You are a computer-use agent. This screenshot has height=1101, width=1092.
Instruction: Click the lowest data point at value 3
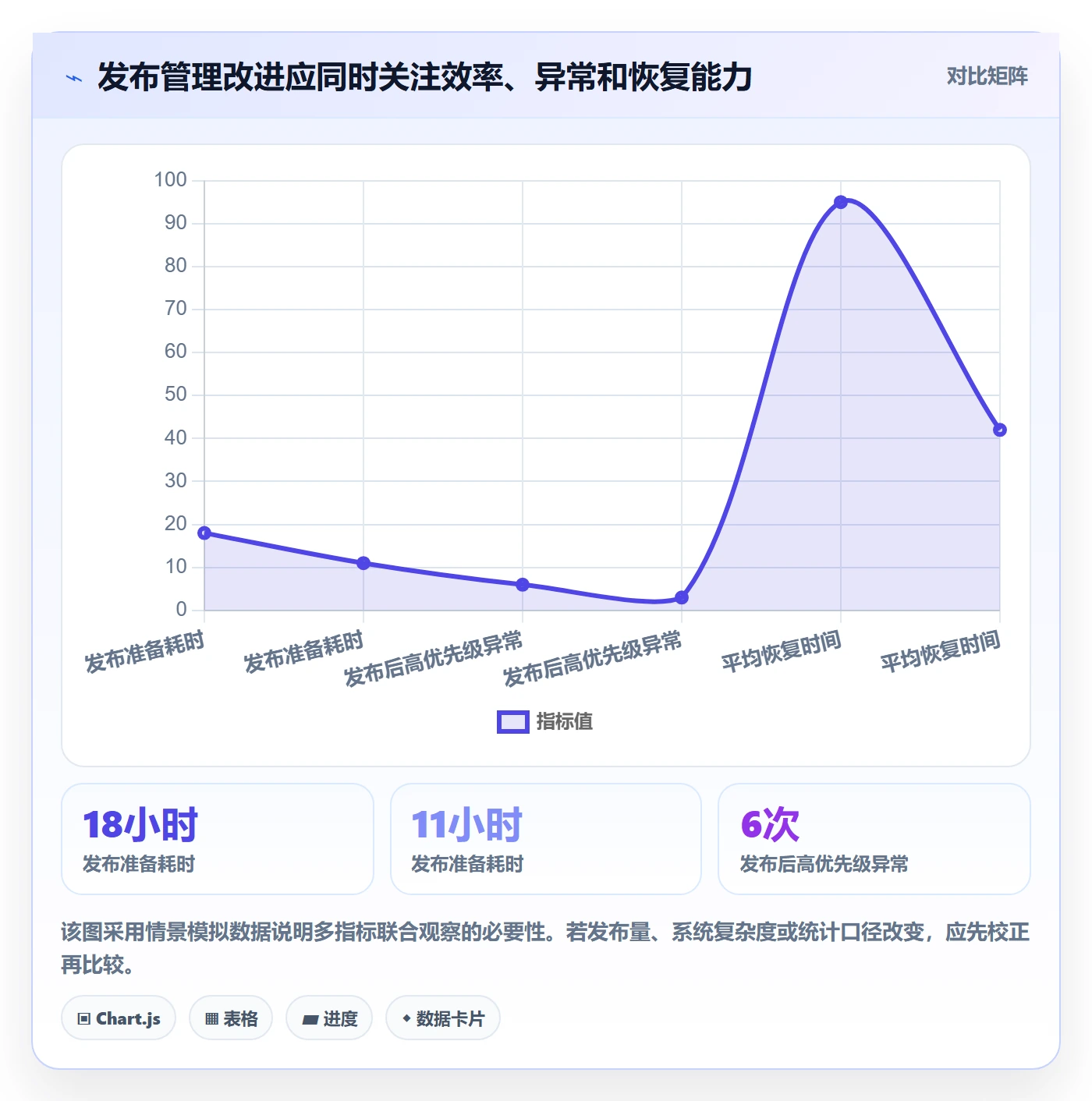coord(682,597)
